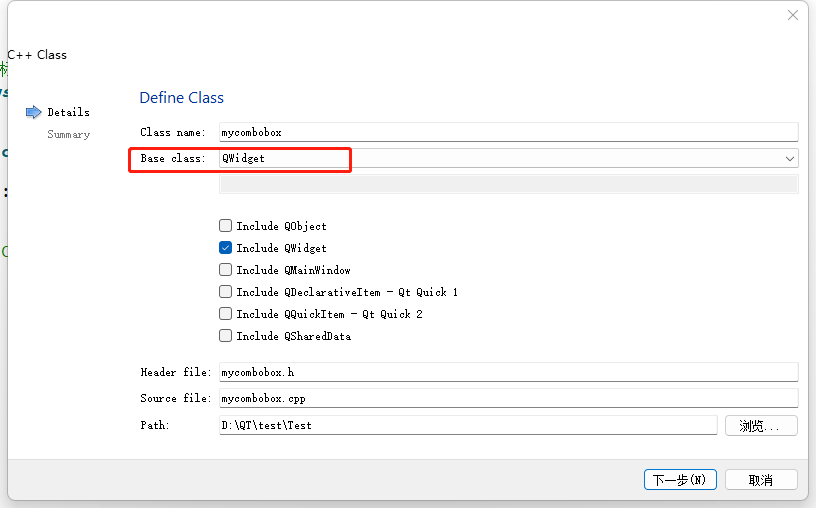Check Include QDeclarativeItem - Qt Quick 1
This screenshot has height=508, width=816.
(226, 292)
